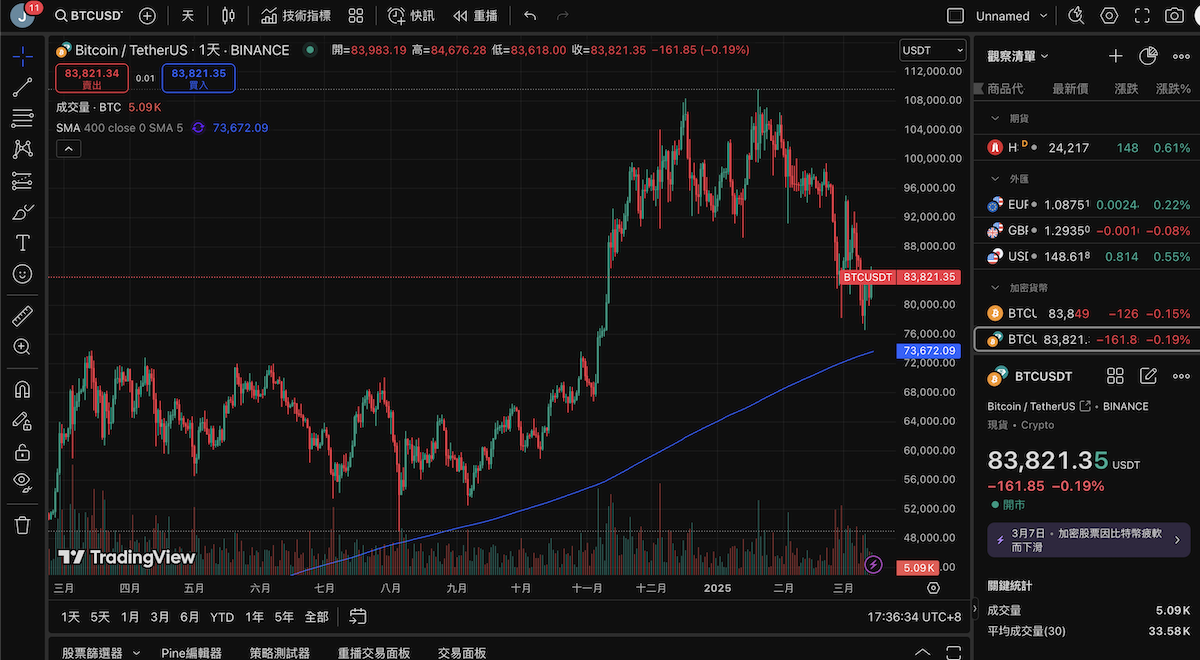The height and width of the screenshot is (660, 1200).
Task: Collapse the indicator legend chevron
Action: (x=68, y=149)
